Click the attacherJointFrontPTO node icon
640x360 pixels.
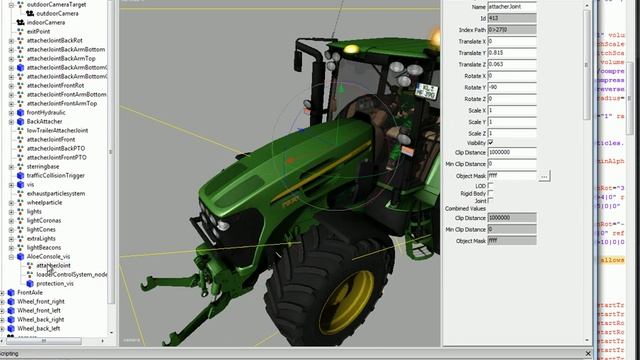click(x=20, y=158)
